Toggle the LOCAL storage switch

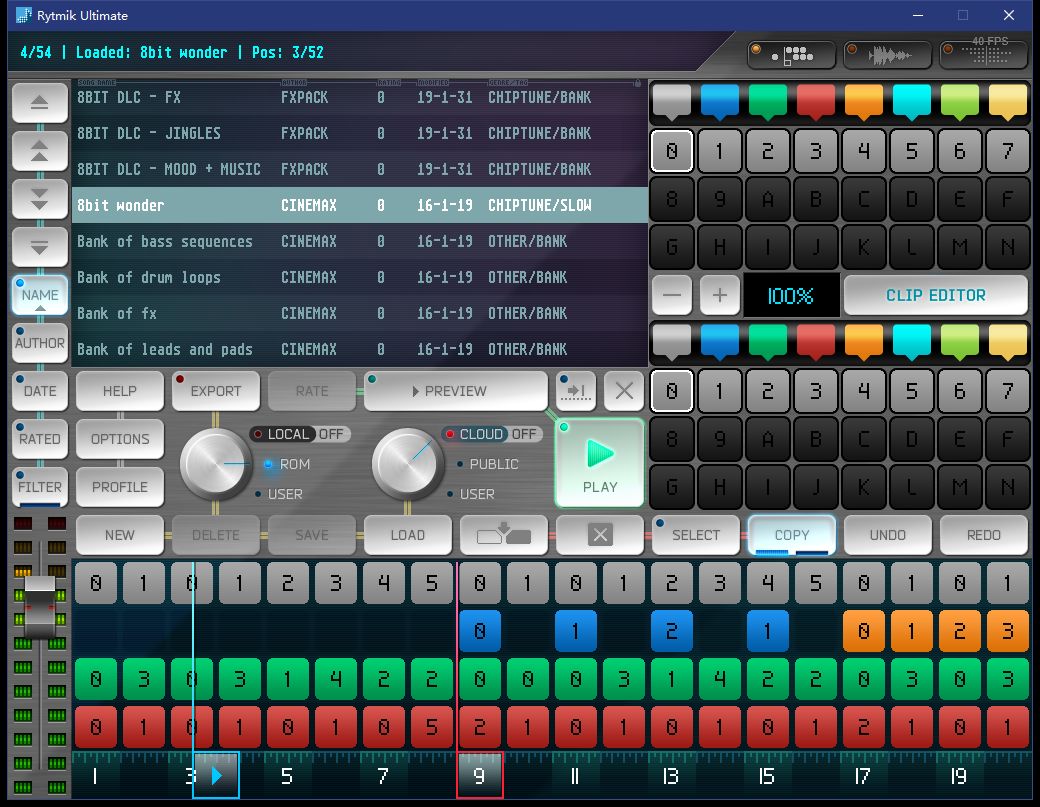pyautogui.click(x=300, y=434)
